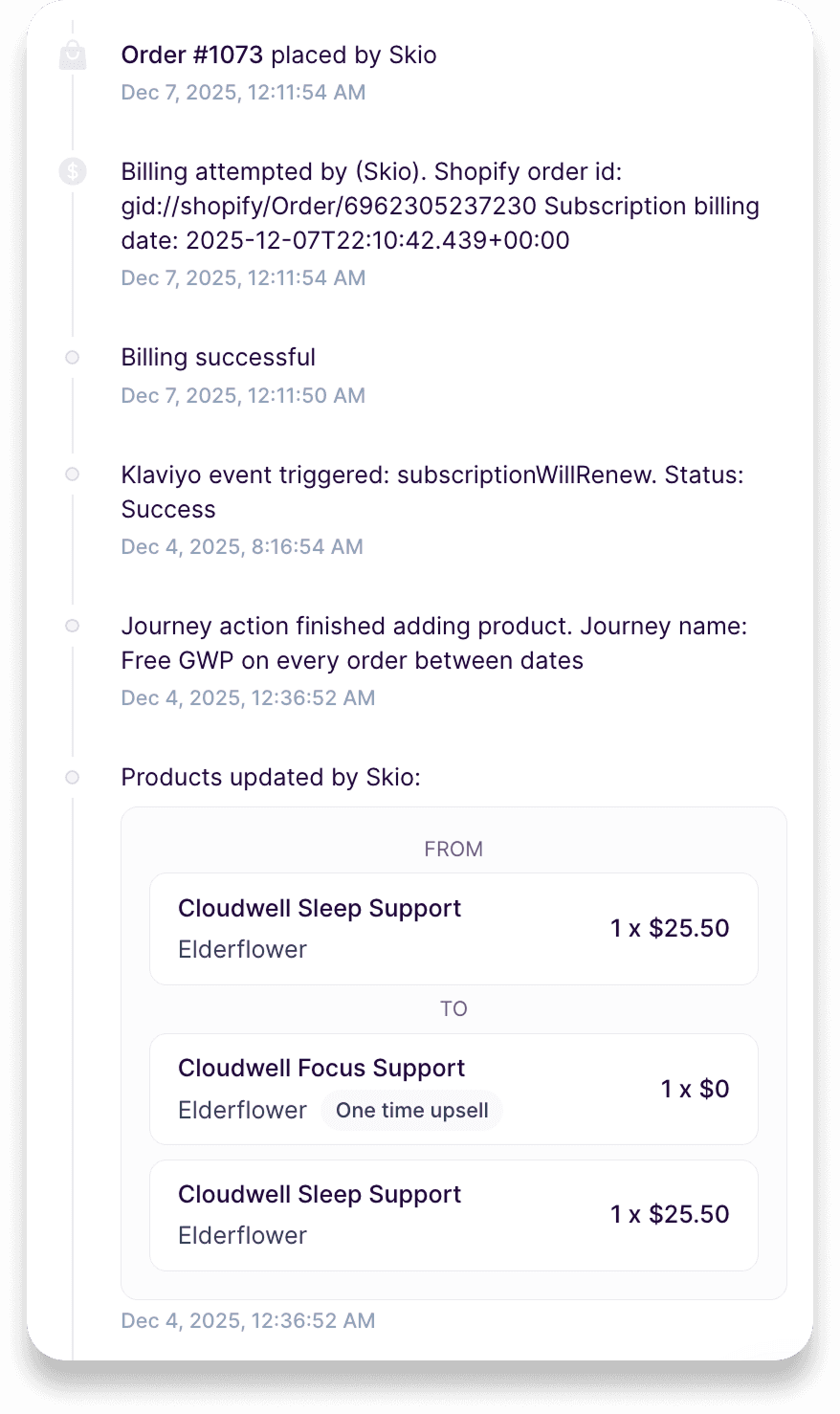Click timeline dot beside Journey action finished
Screen dimensions: 840x1414
(x=73, y=627)
